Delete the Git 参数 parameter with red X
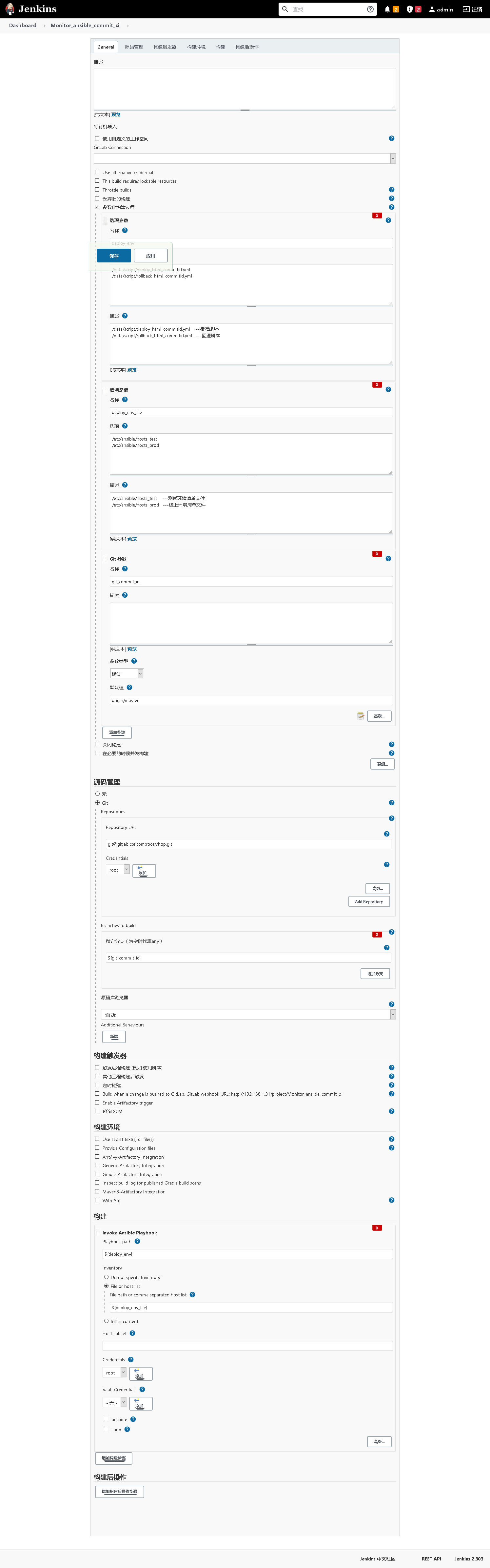This screenshot has width=490, height=1568. (377, 554)
